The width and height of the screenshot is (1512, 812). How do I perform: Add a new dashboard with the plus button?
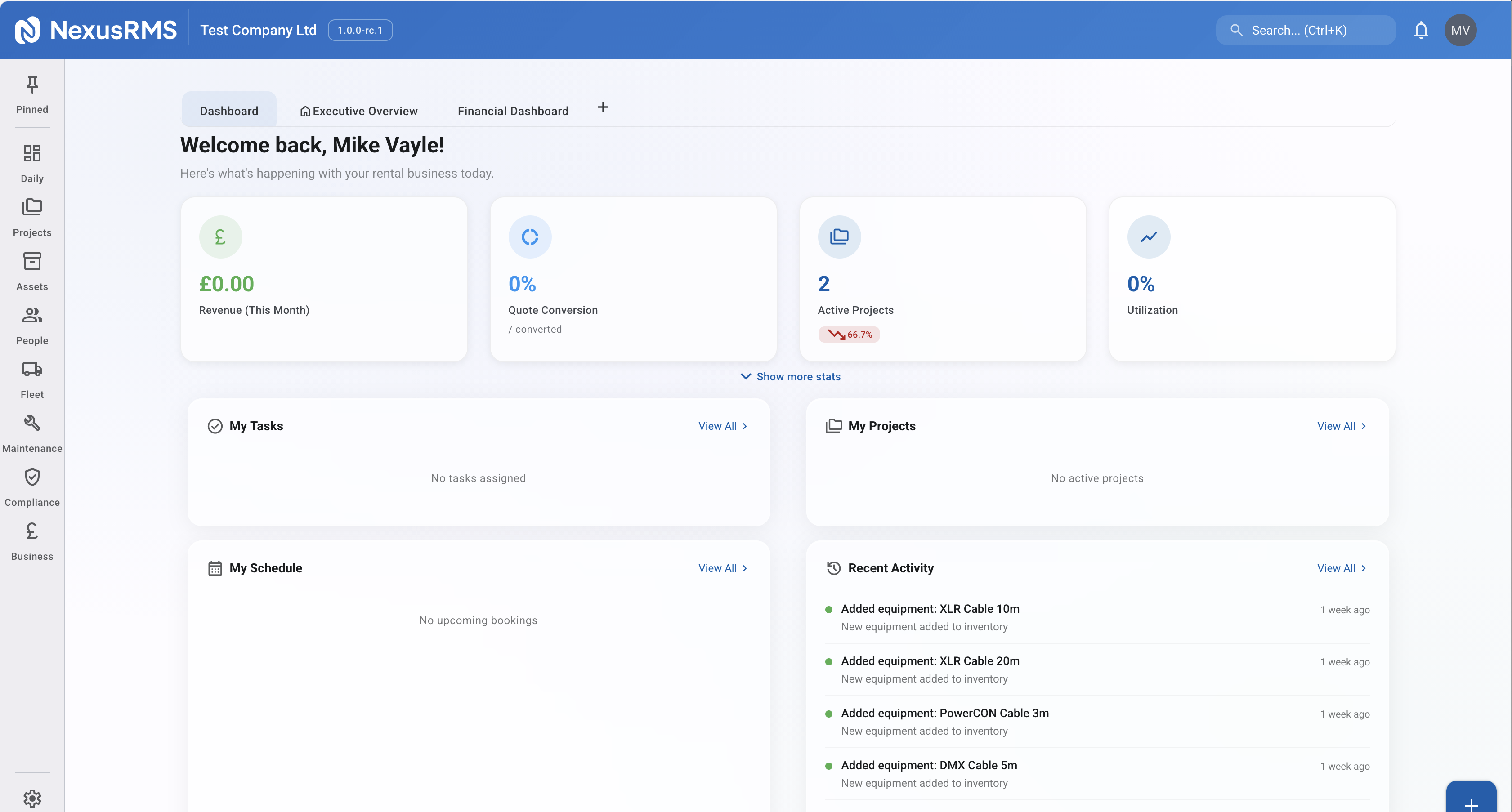pos(603,107)
